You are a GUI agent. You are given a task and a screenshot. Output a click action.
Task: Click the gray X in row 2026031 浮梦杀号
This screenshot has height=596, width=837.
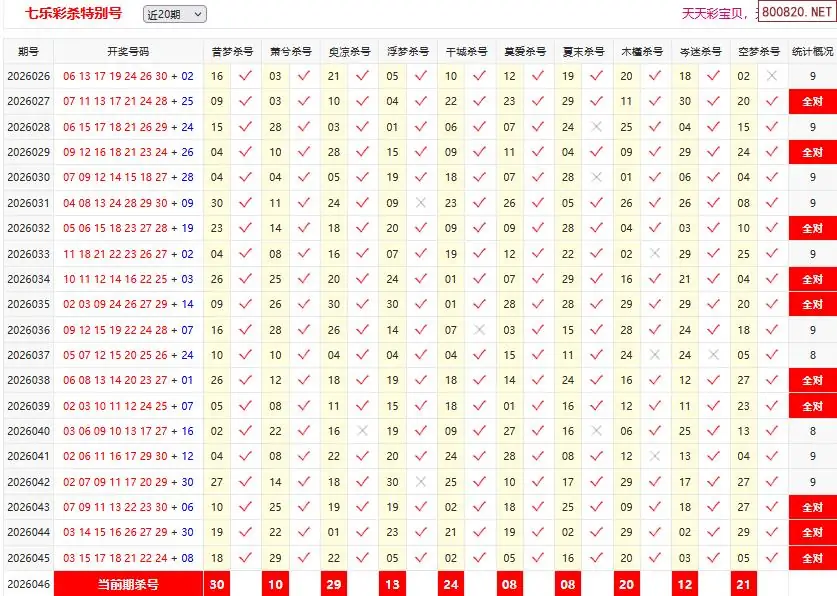point(421,203)
